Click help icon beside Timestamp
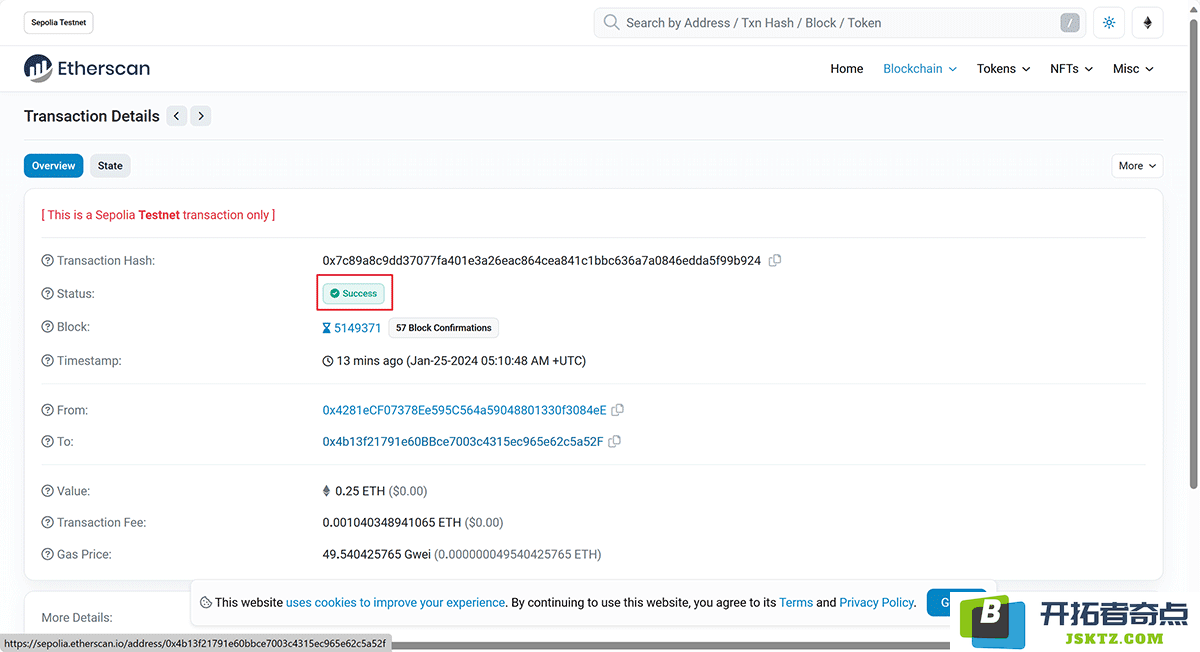 point(47,360)
